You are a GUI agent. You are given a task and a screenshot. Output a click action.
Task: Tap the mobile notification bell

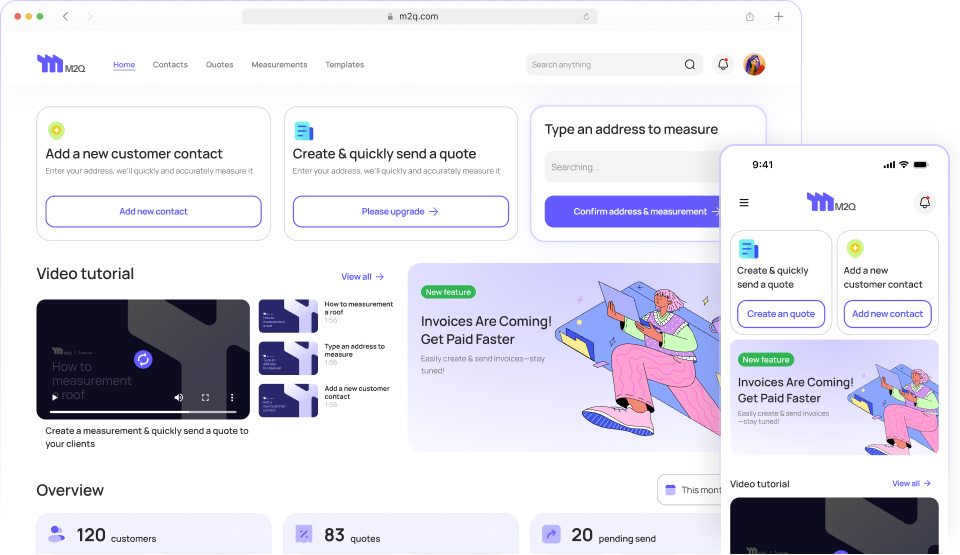(924, 203)
